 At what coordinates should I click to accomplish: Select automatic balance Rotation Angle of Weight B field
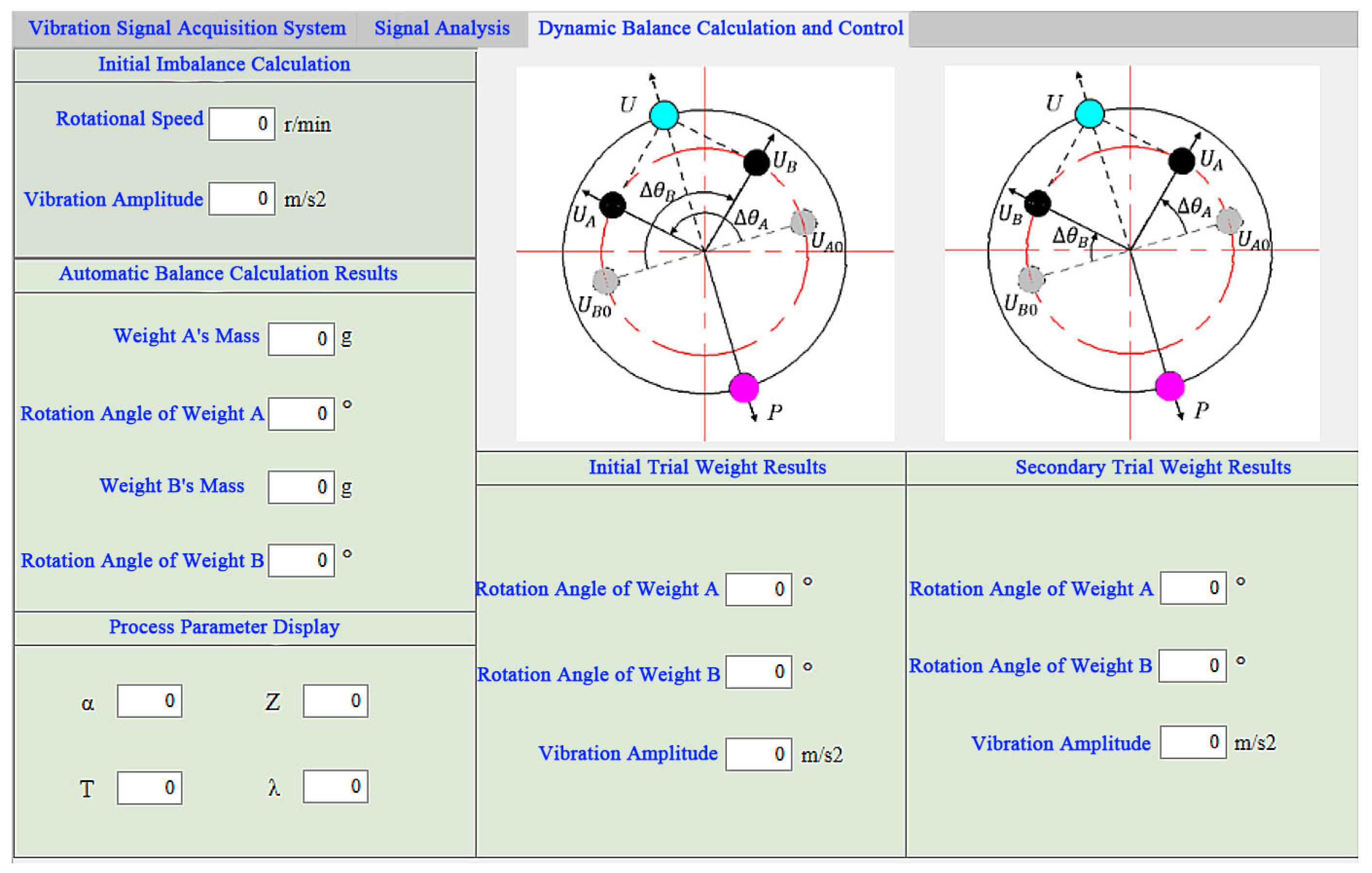click(301, 561)
